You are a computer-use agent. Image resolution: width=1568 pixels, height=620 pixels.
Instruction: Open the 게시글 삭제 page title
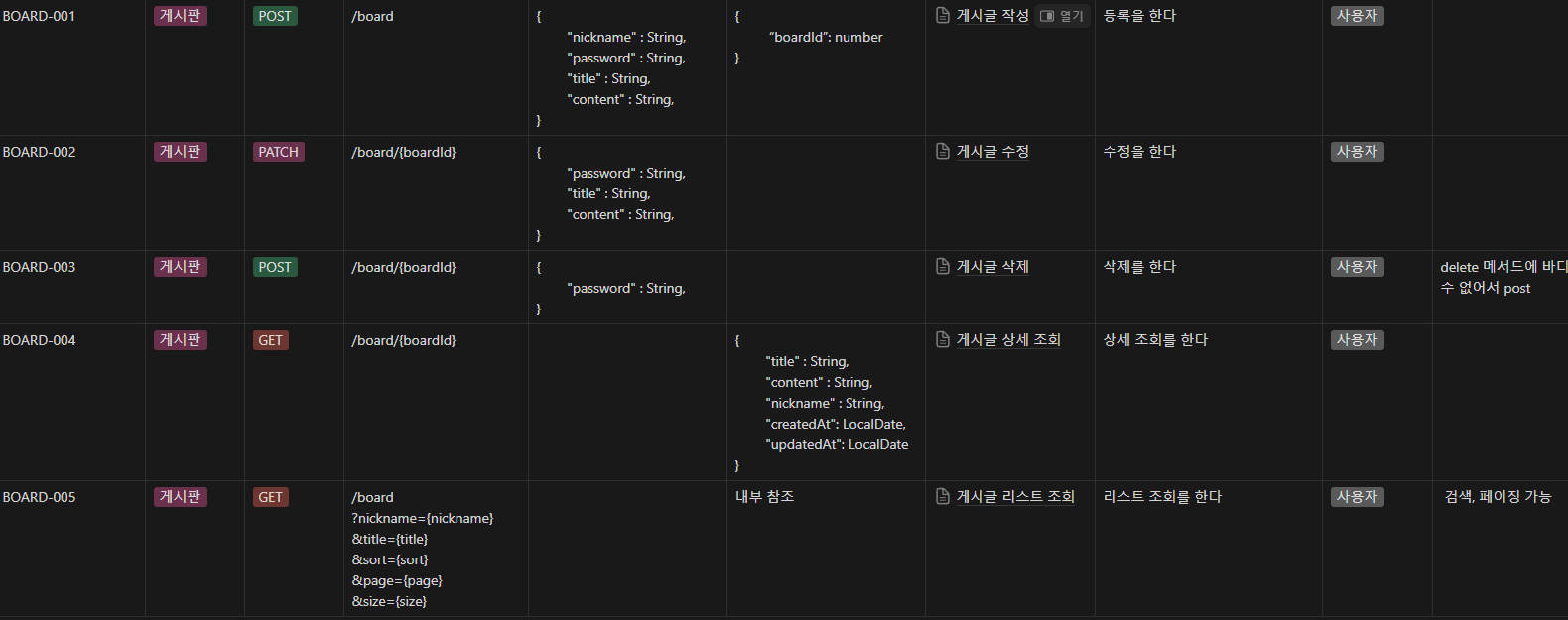[x=992, y=267]
